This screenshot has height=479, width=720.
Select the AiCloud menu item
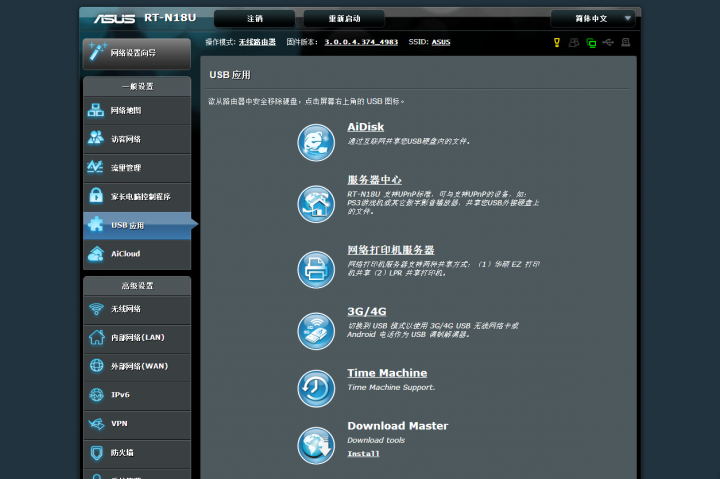tap(137, 254)
